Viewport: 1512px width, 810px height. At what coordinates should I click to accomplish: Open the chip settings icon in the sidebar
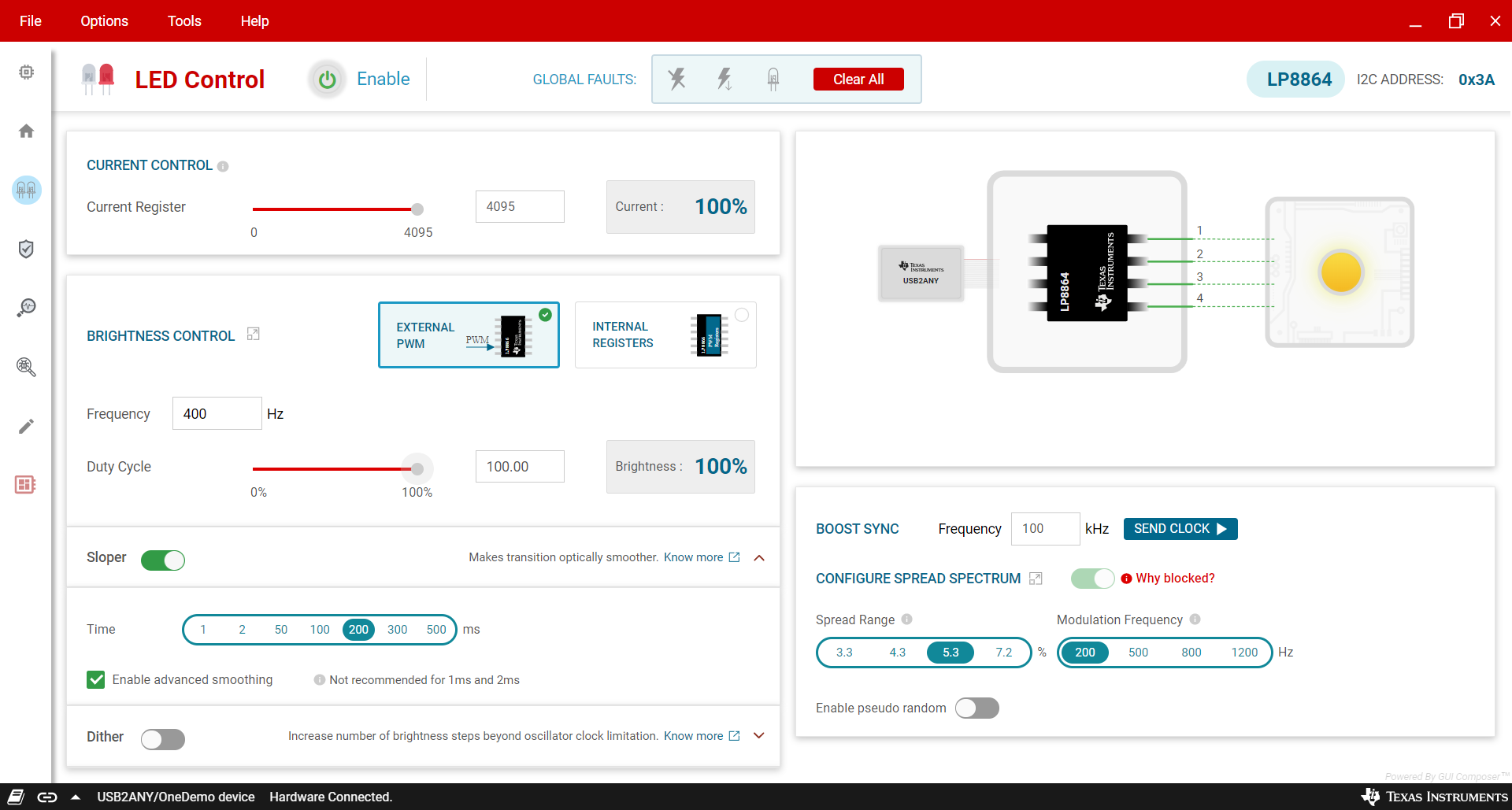tap(26, 72)
